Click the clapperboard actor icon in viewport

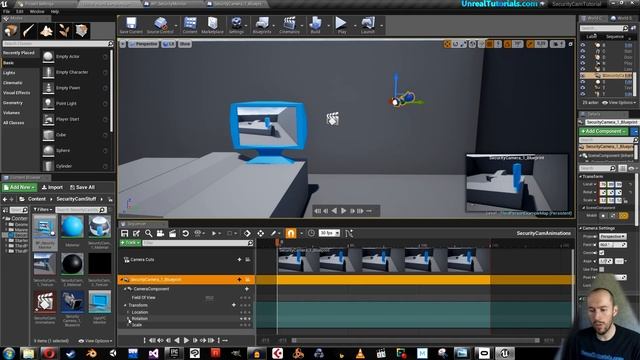[x=333, y=119]
